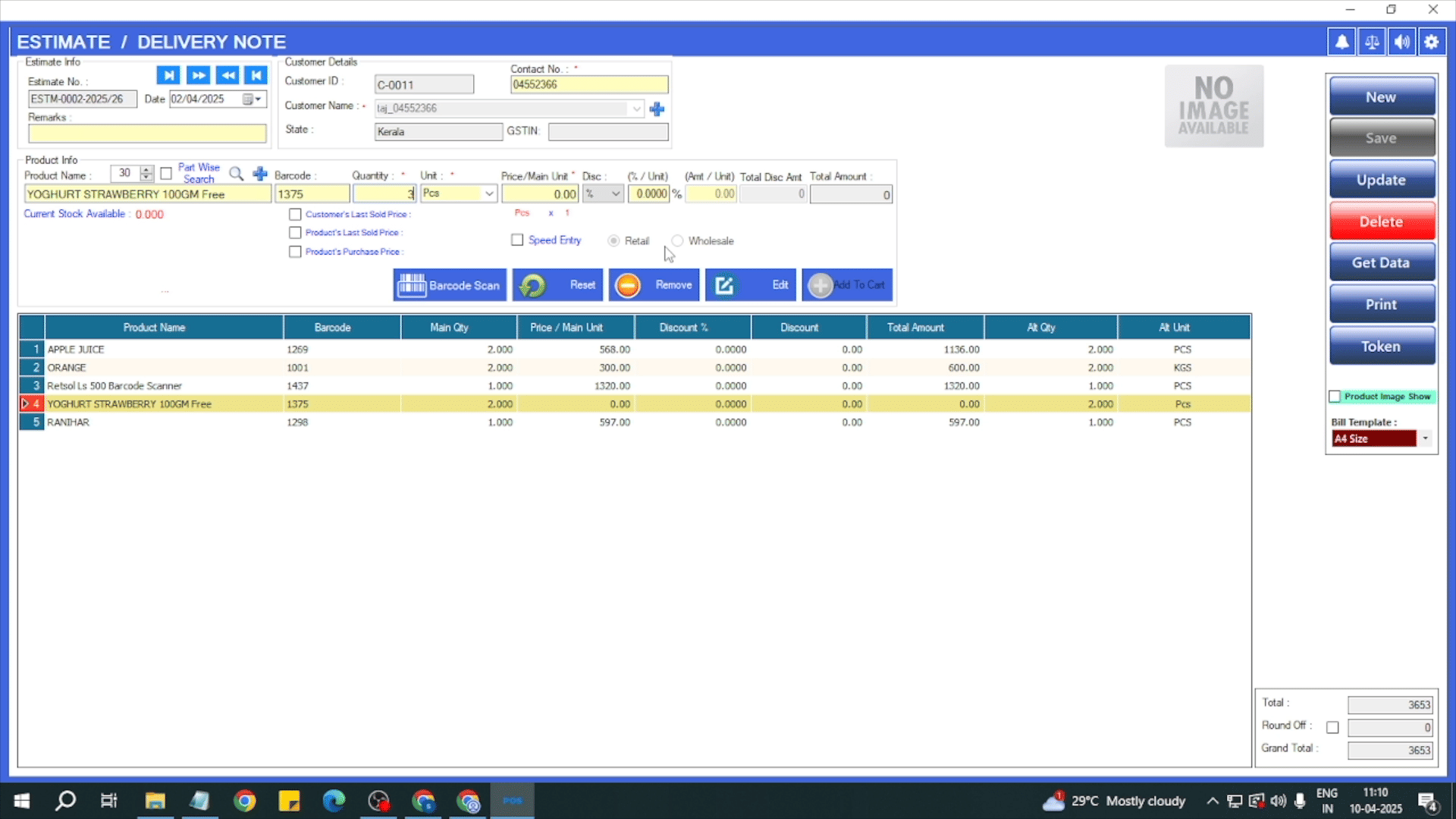The width and height of the screenshot is (1456, 819).
Task: Click the notification bell icon
Action: point(1341,42)
